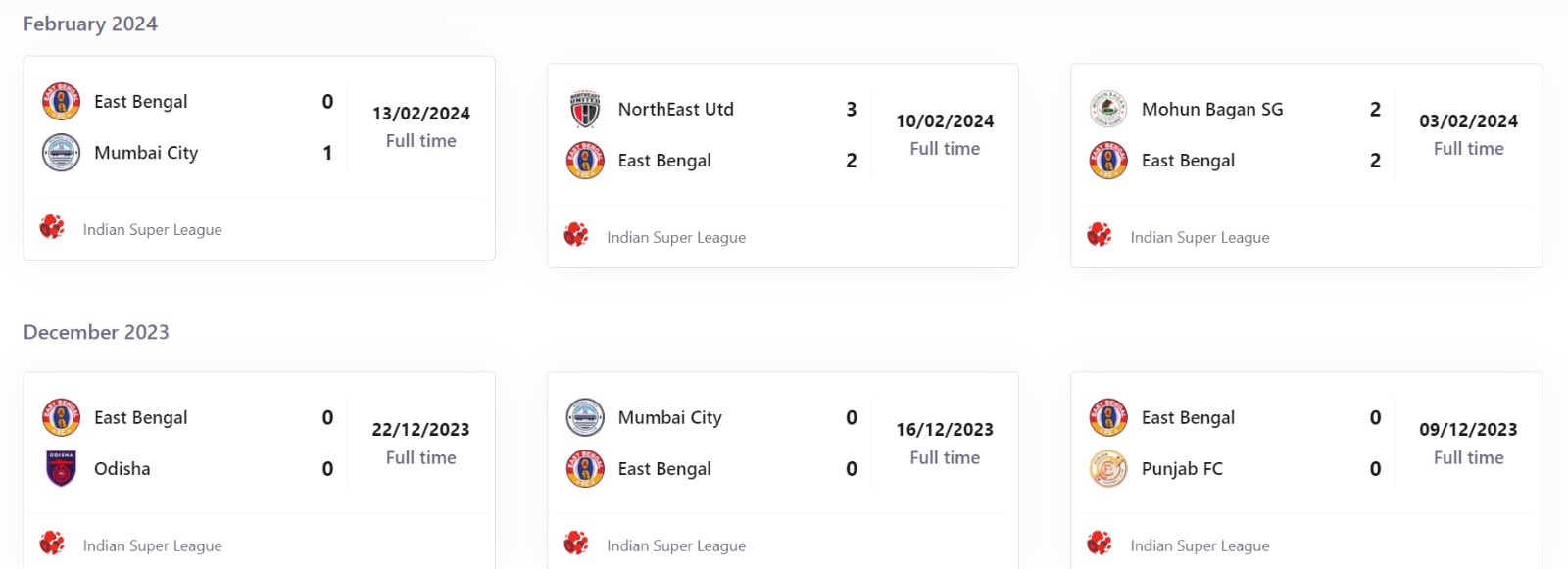Click the Mohun Bagan SG team crest
Viewport: 1568px width, 569px height.
(1108, 110)
